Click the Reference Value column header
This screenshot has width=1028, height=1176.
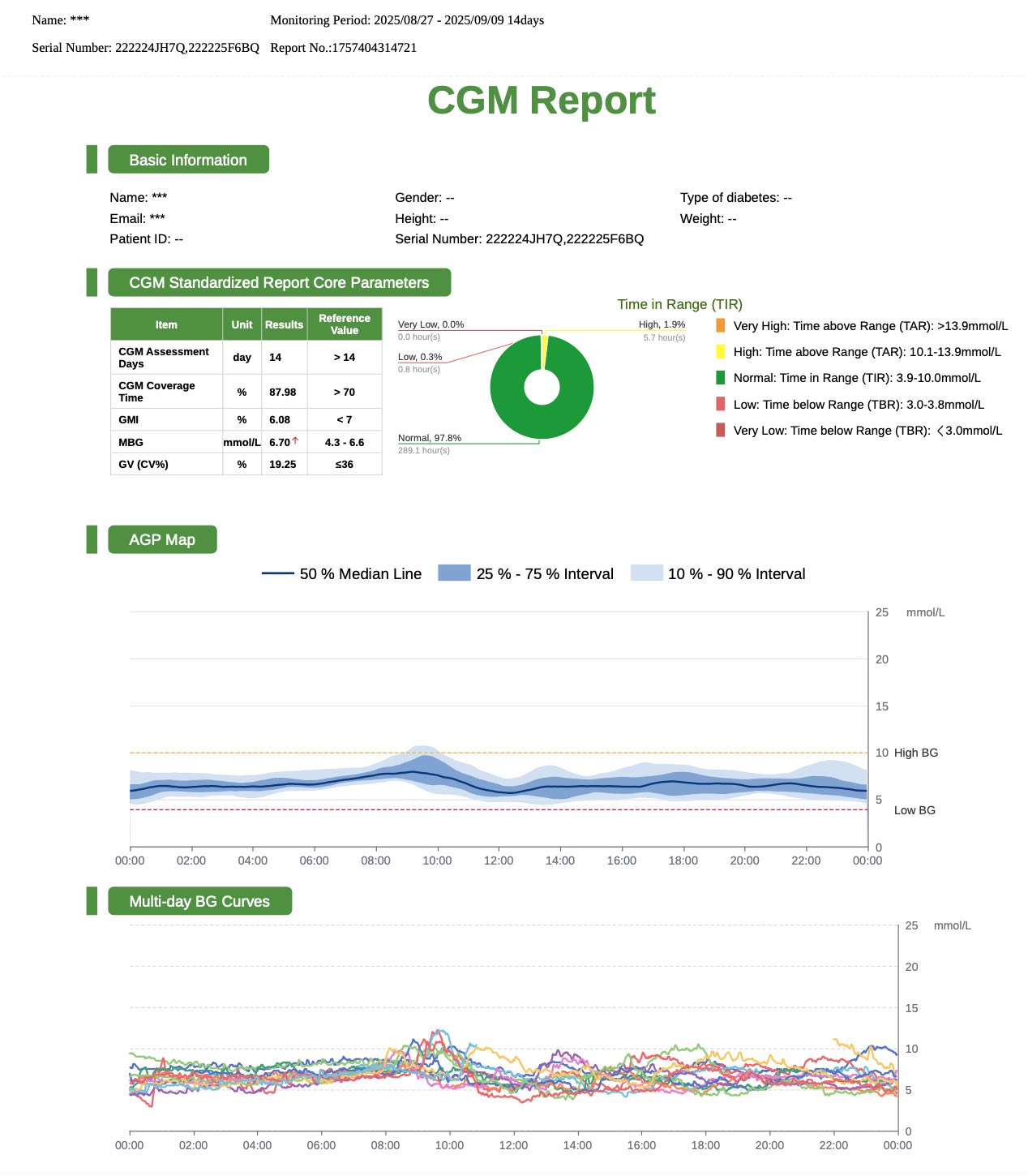pyautogui.click(x=344, y=324)
